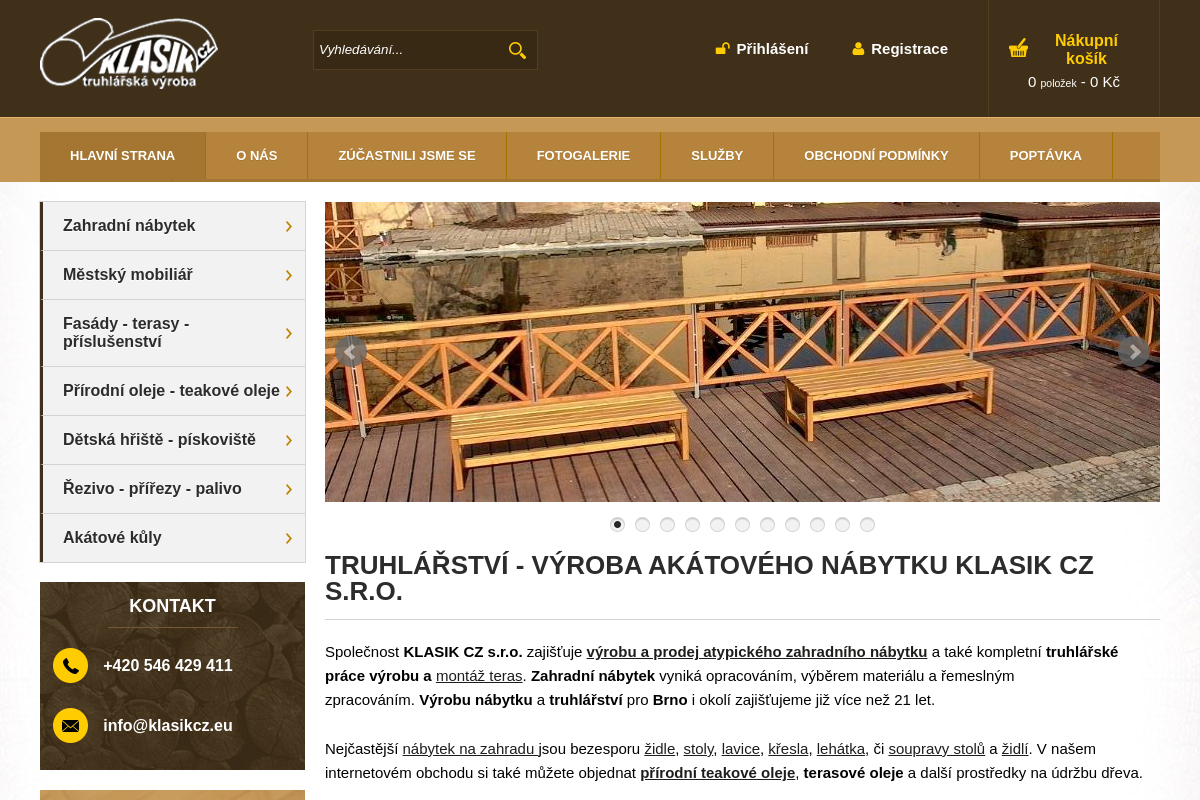1200x800 pixels.
Task: Click the cart summary 0 položek - 0 Kč
Action: 1074,83
